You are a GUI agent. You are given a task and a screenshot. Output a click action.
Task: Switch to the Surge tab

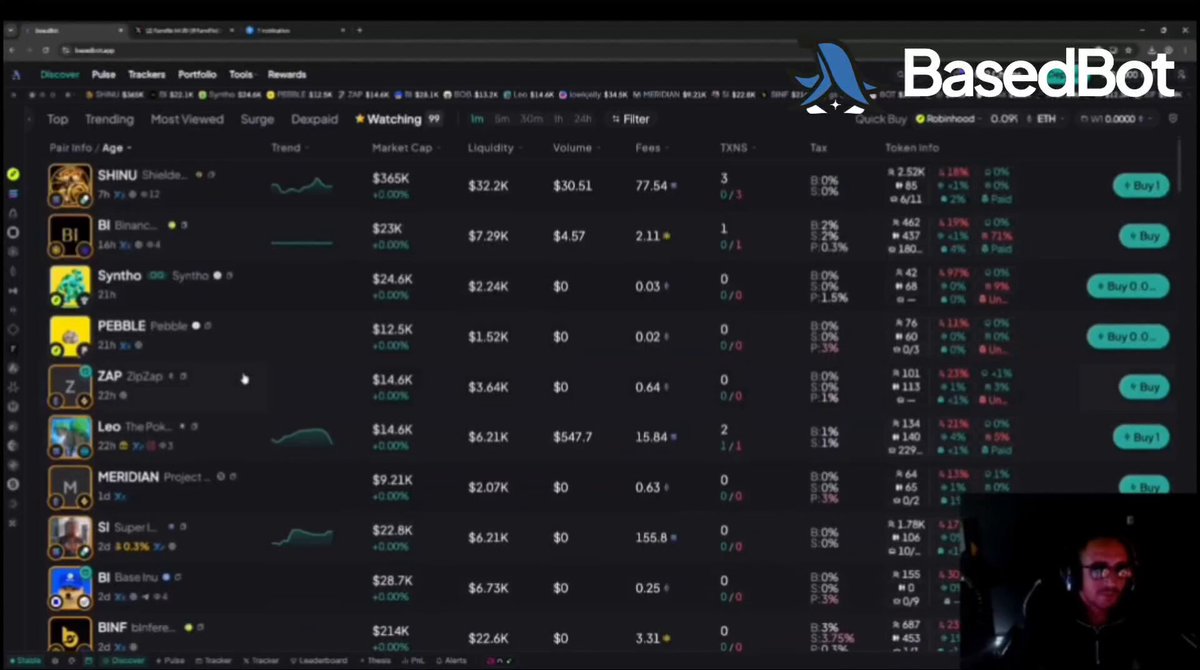tap(257, 119)
